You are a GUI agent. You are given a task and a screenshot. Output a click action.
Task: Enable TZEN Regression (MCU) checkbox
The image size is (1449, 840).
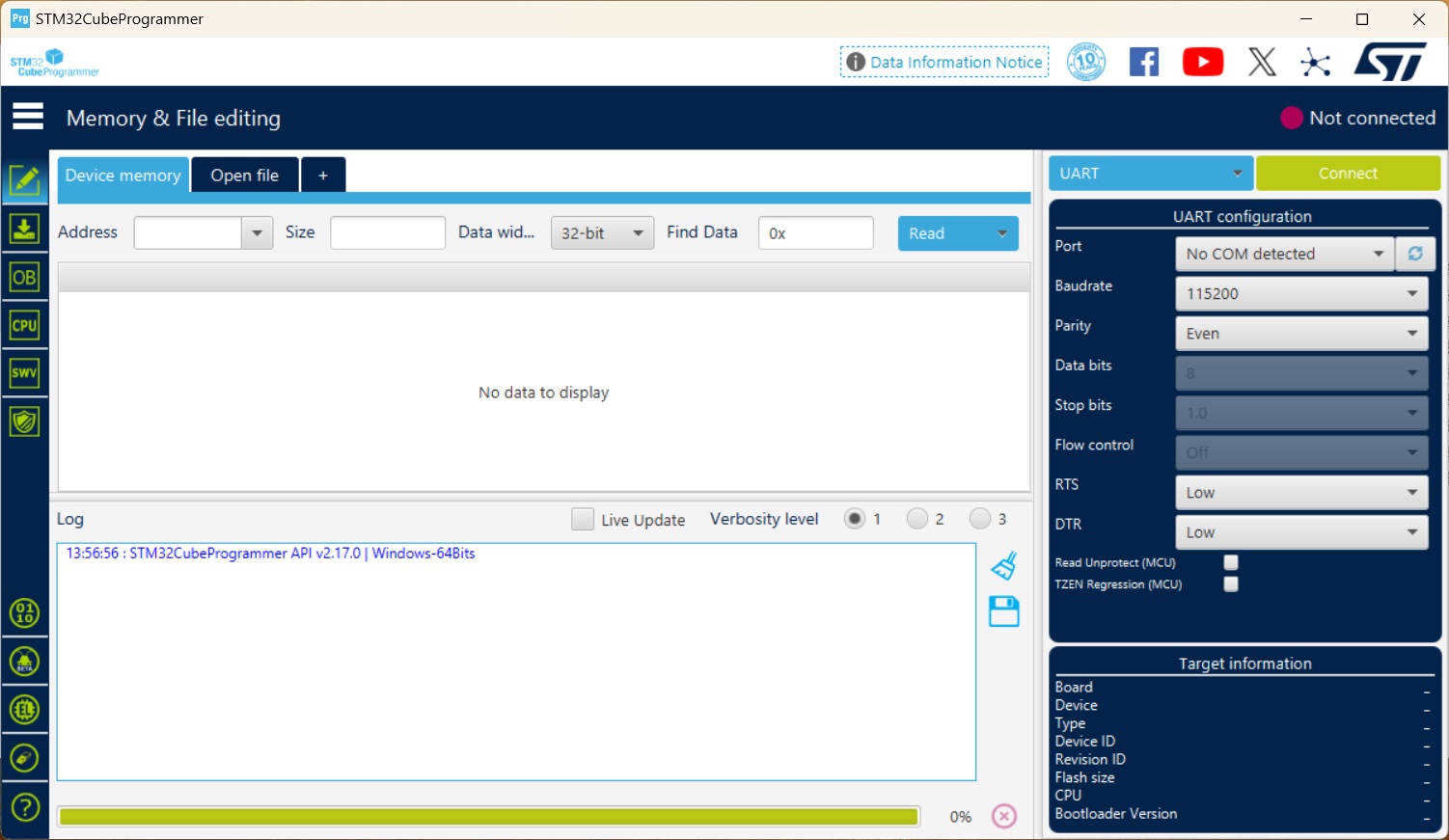pyautogui.click(x=1231, y=584)
